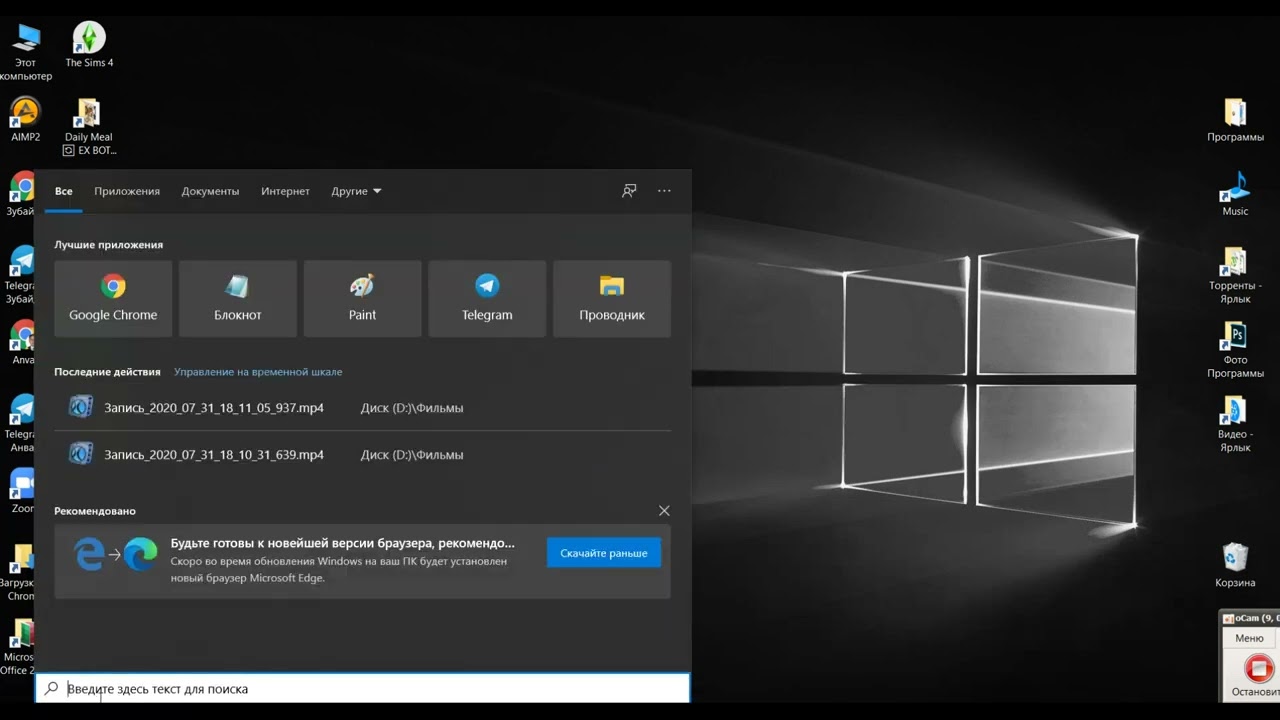Click the feedback icon in search panel

[x=629, y=190]
